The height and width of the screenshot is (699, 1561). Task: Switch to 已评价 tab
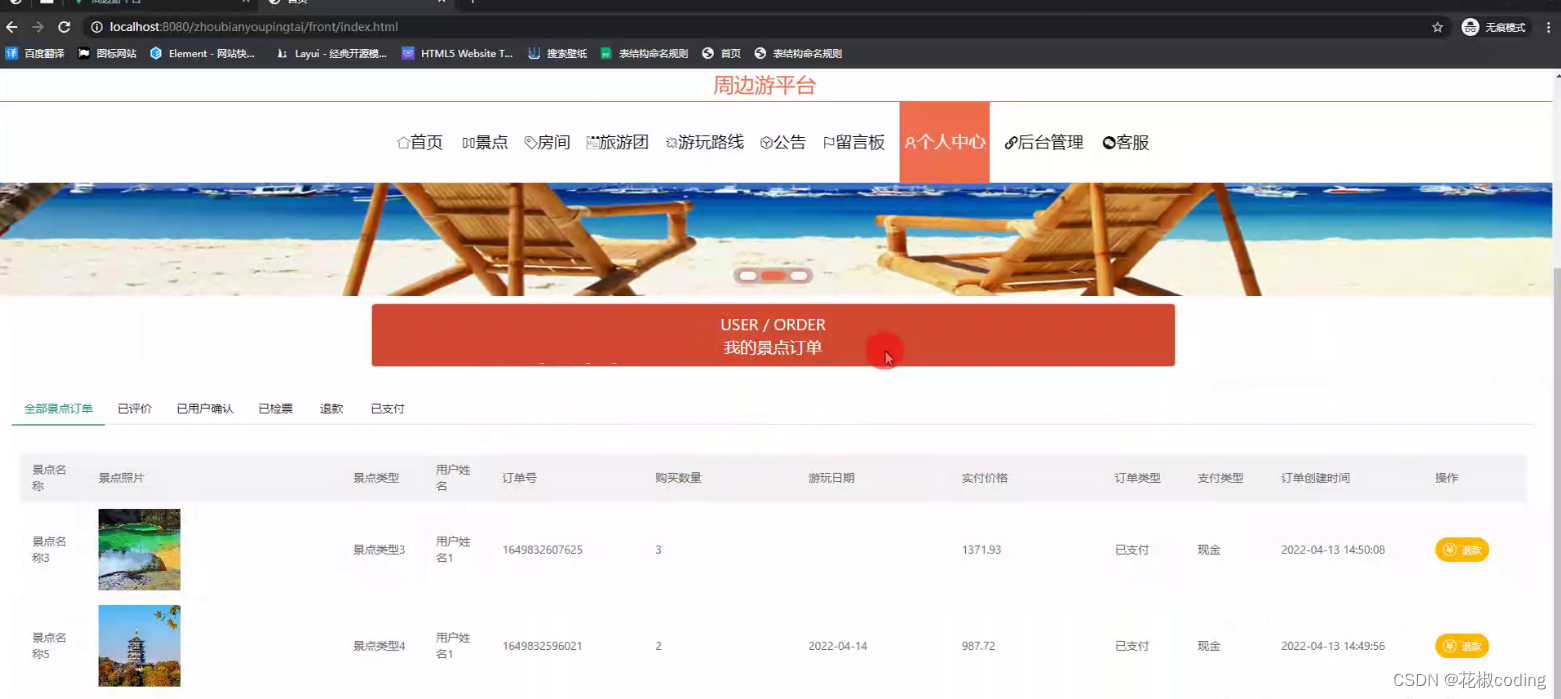(x=135, y=408)
